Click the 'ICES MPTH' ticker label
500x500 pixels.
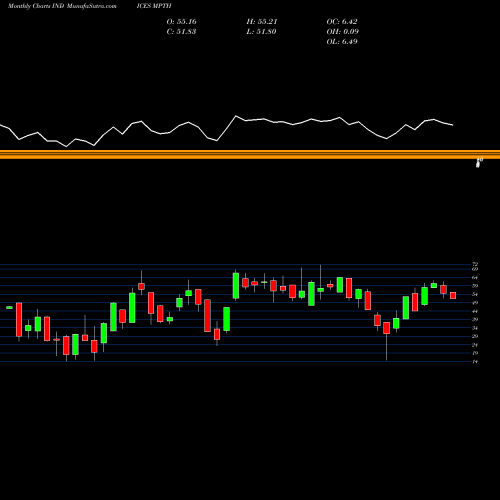click(x=154, y=6)
